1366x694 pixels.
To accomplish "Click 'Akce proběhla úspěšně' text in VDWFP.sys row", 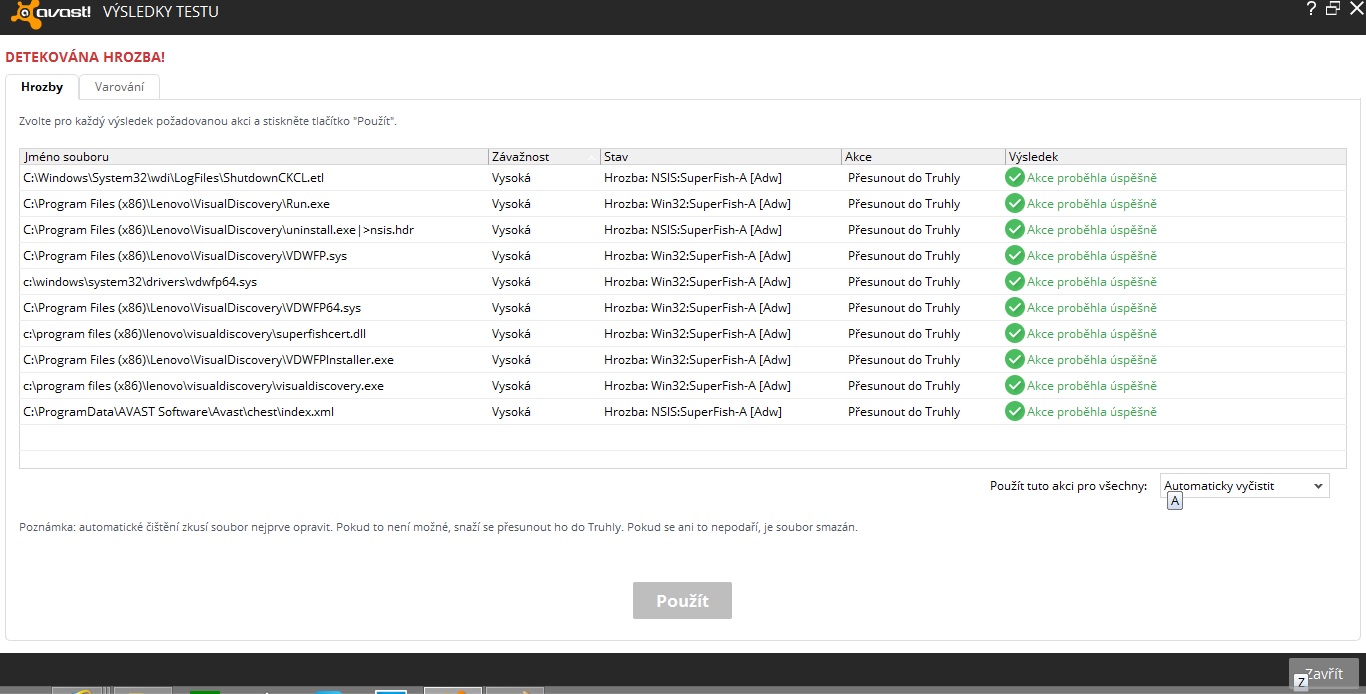I will click(1092, 256).
